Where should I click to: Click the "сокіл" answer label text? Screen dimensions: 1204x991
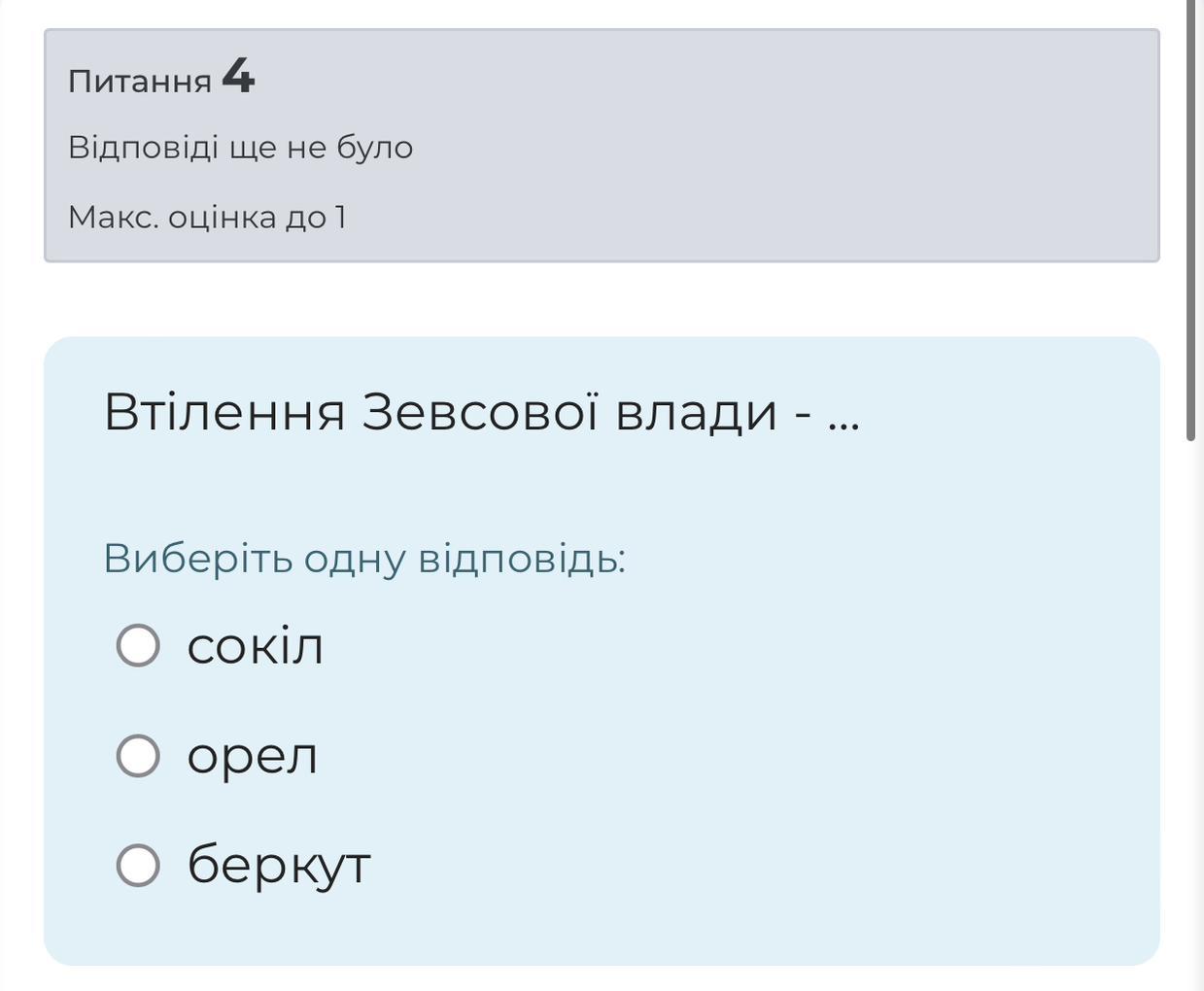tap(255, 646)
